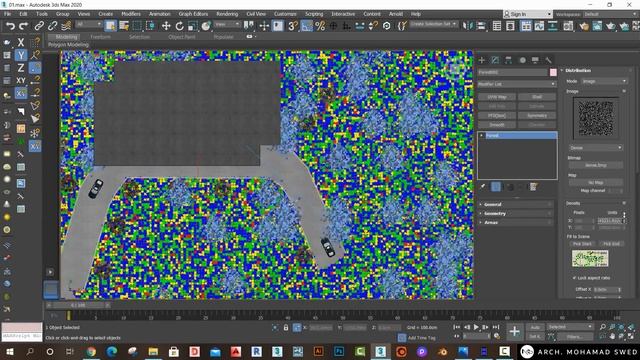This screenshot has width=640, height=360.
Task: Open Select by Name dialog
Action: click(124, 26)
